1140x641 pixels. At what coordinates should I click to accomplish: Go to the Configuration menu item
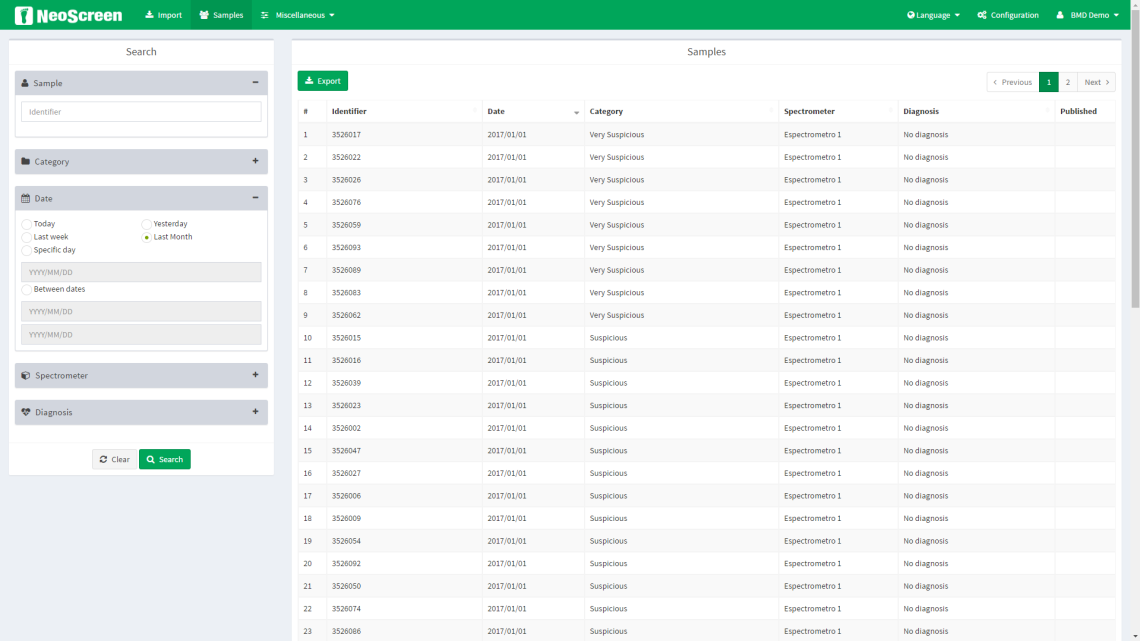tap(1008, 15)
